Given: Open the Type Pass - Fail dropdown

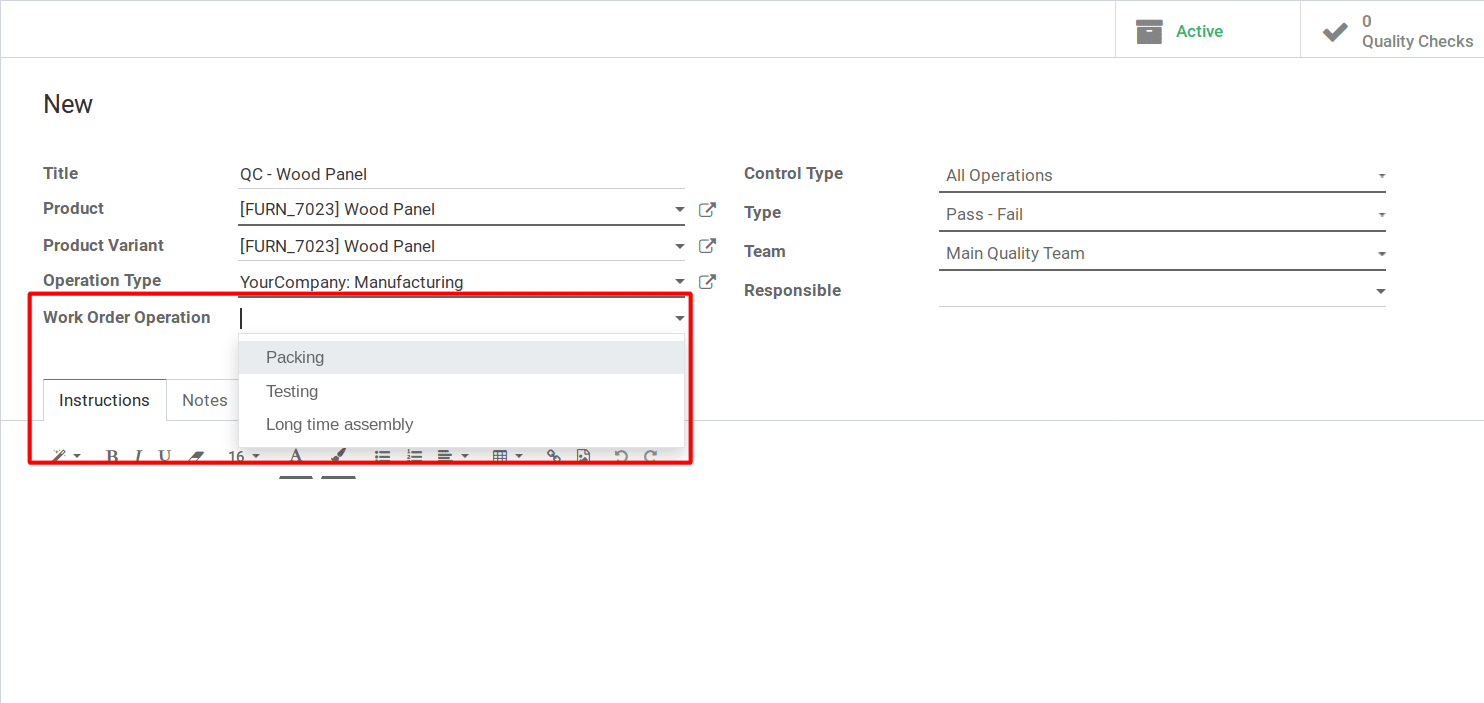Looking at the screenshot, I should tap(1162, 214).
